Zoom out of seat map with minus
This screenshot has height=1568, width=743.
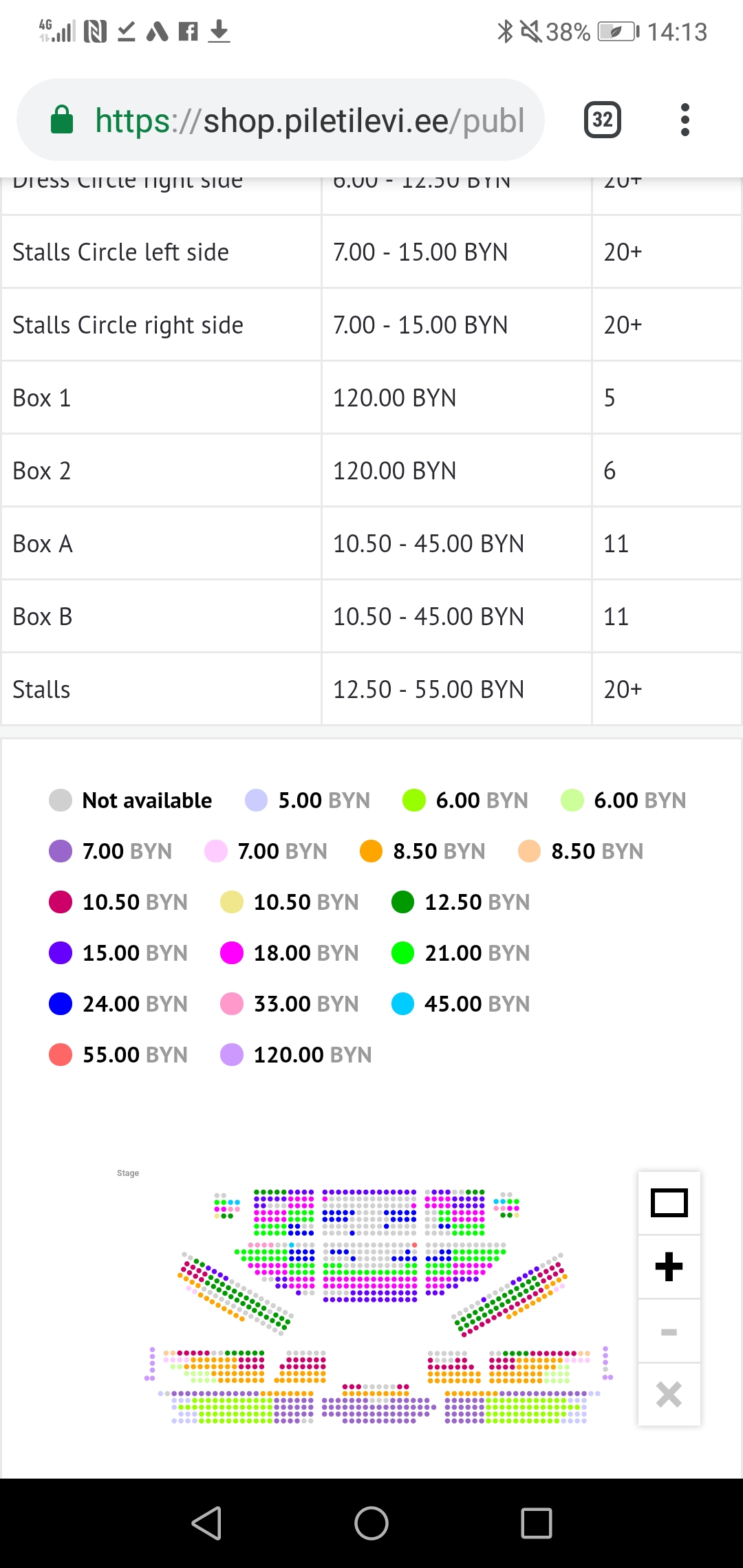tap(669, 1331)
